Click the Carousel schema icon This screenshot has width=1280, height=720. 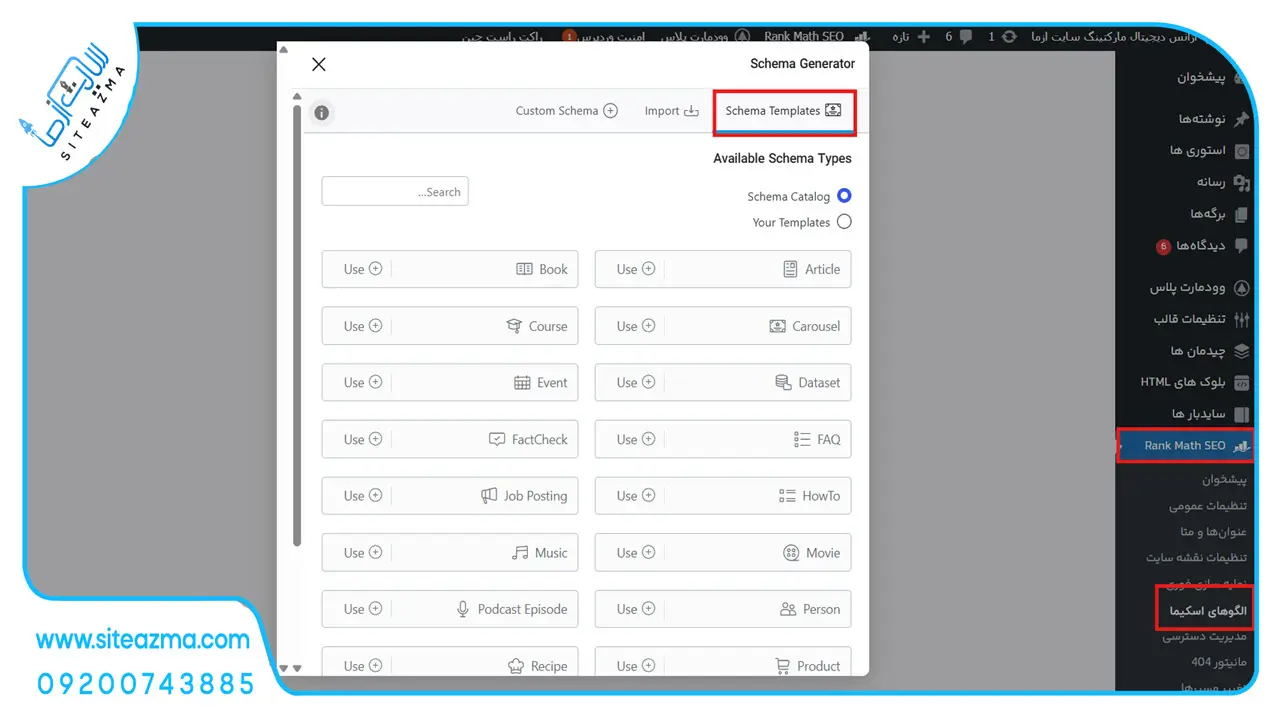(777, 326)
